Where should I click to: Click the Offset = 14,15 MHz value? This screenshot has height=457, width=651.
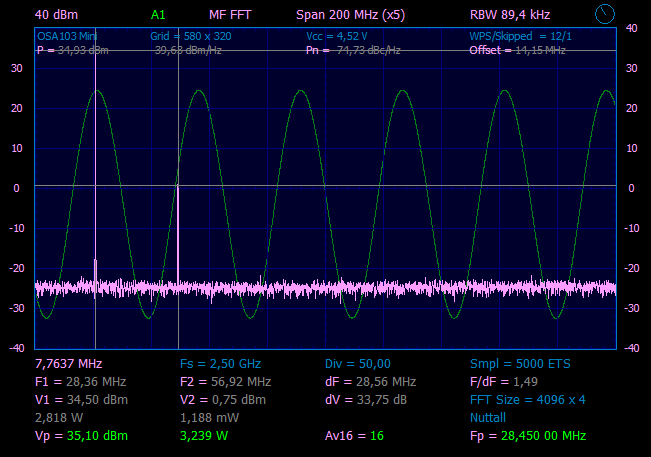[517, 49]
